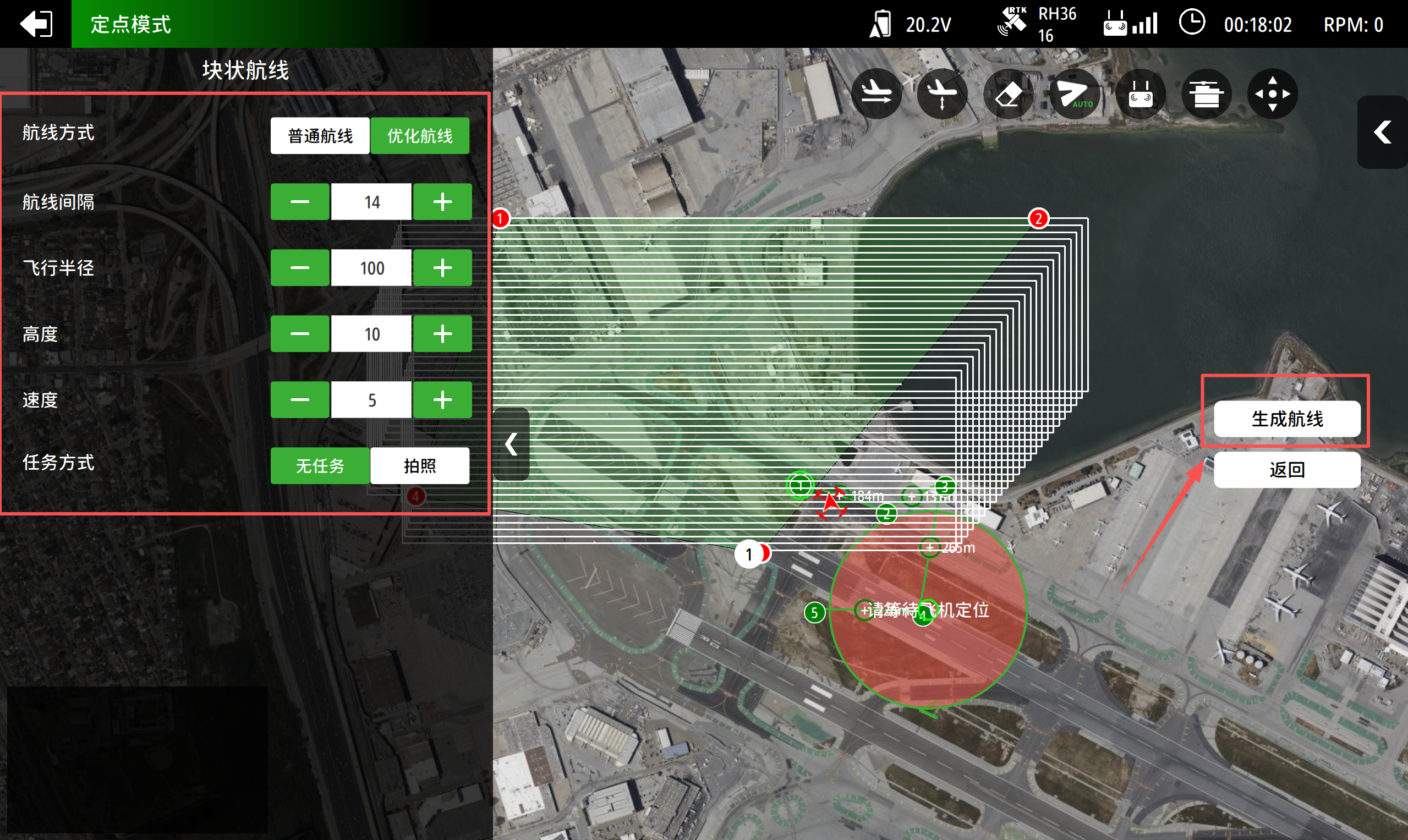Image resolution: width=1408 pixels, height=840 pixels.
Task: Click the back exit arrow icon
Action: pyautogui.click(x=36, y=24)
